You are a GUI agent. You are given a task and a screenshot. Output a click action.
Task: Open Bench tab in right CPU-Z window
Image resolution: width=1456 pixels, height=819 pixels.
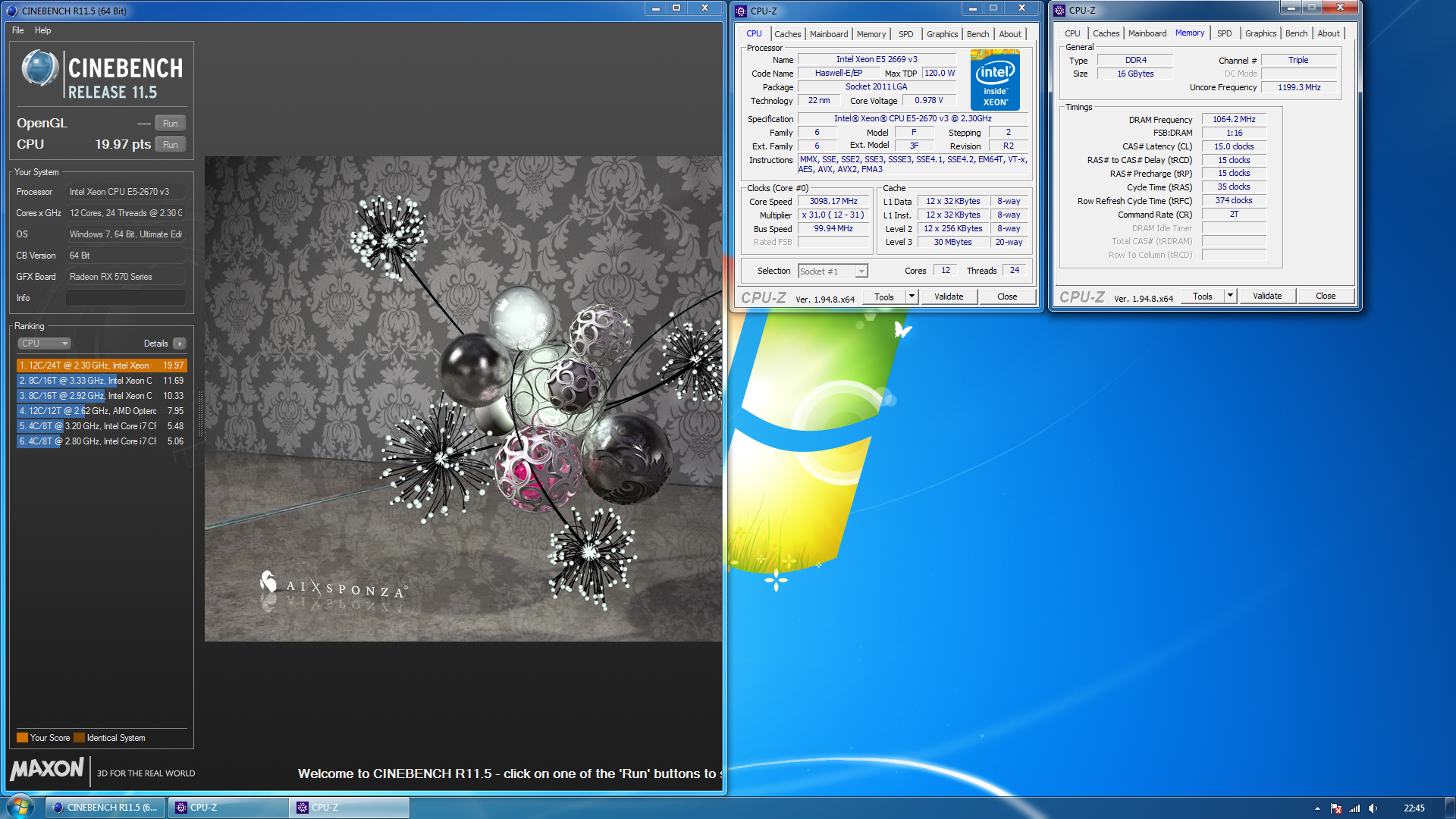click(1296, 33)
